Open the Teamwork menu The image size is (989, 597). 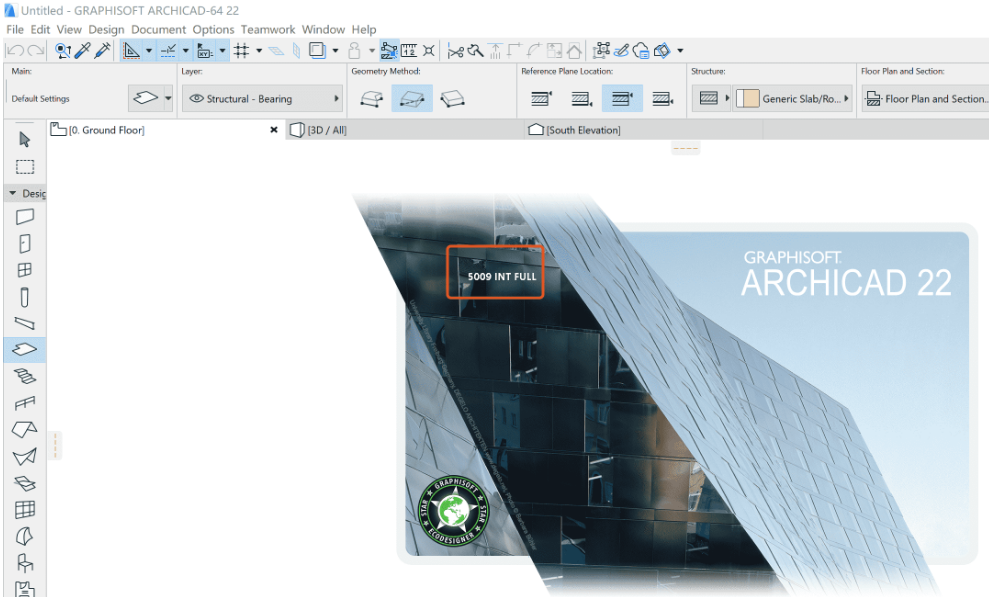267,29
